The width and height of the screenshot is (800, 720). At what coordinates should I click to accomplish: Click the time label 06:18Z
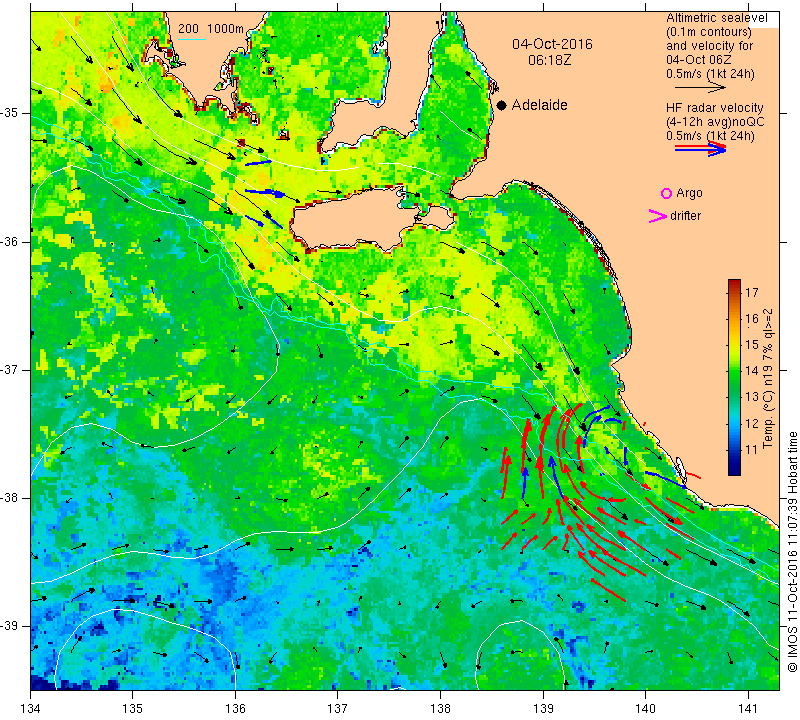click(x=549, y=60)
